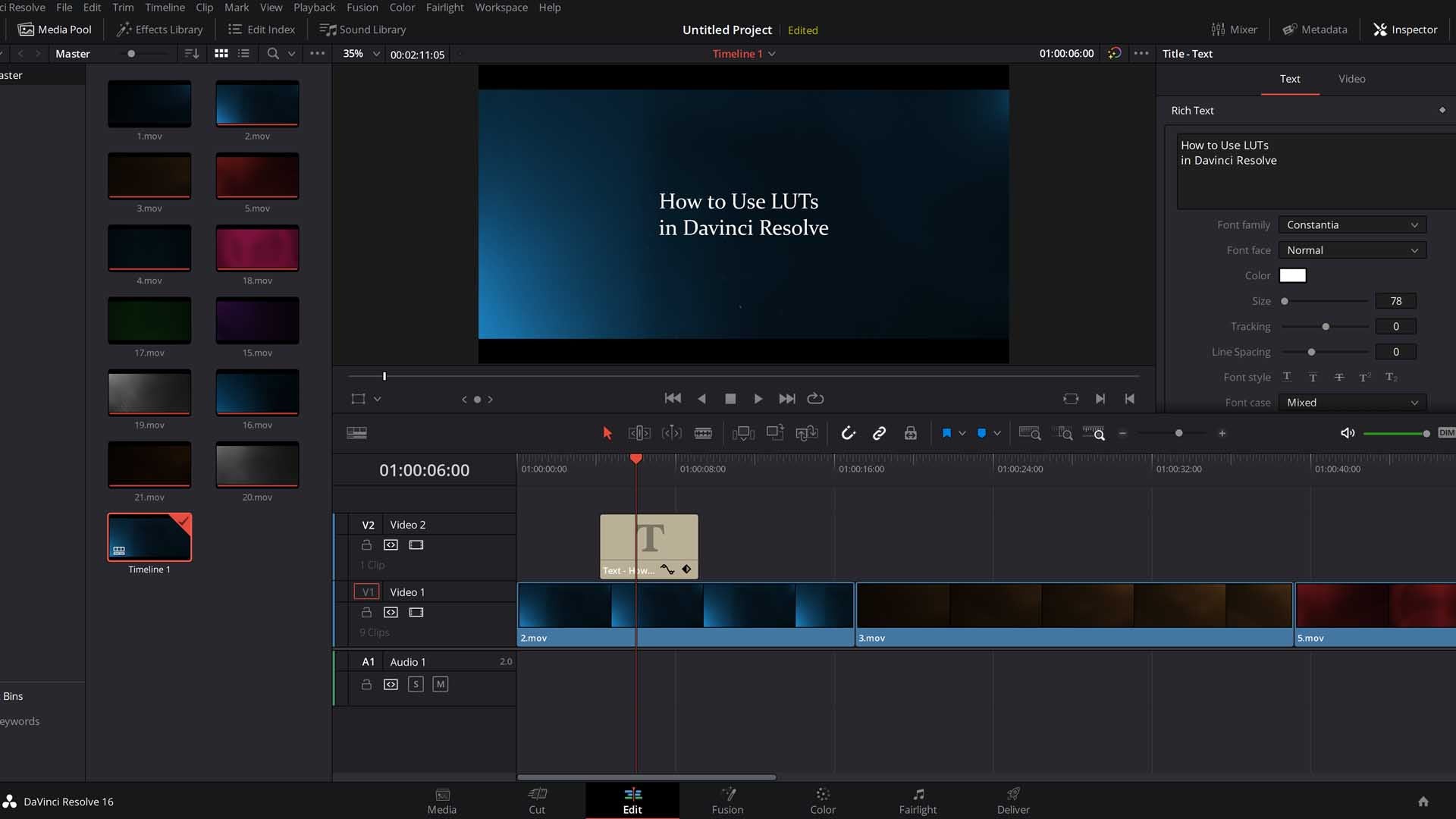Switch to the Video tab in Inspector
Image resolution: width=1456 pixels, height=819 pixels.
[x=1351, y=78]
